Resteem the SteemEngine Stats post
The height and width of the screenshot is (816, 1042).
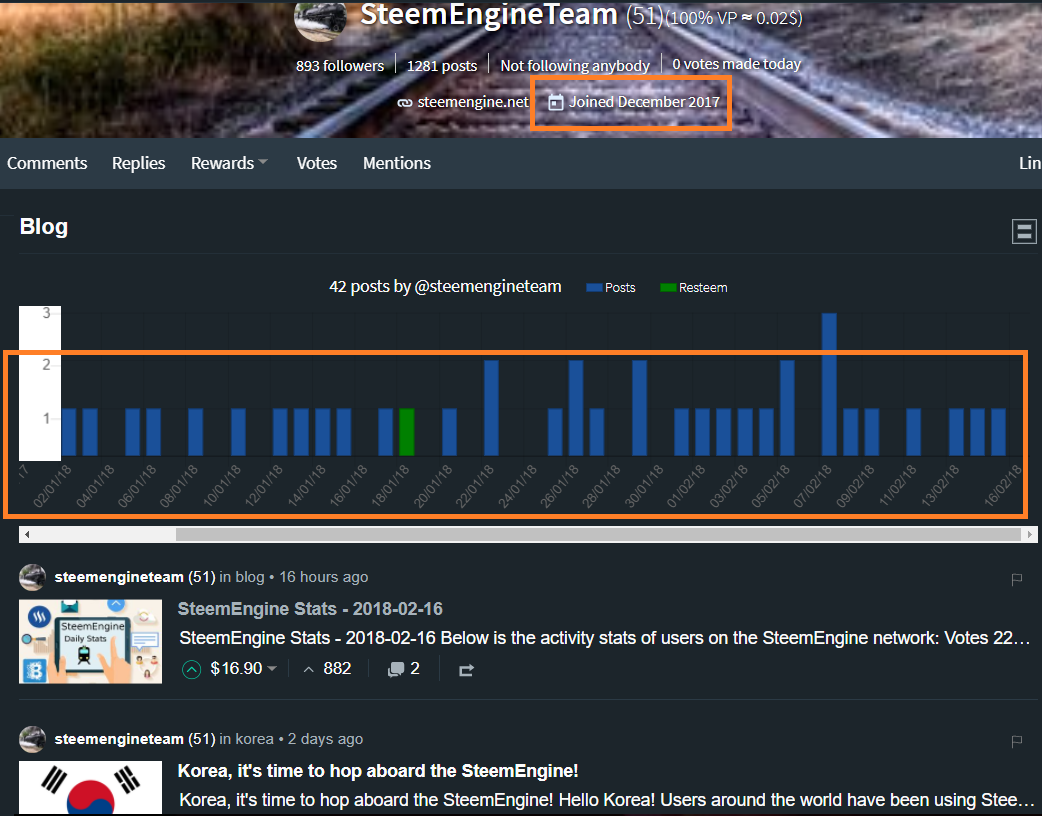(466, 670)
